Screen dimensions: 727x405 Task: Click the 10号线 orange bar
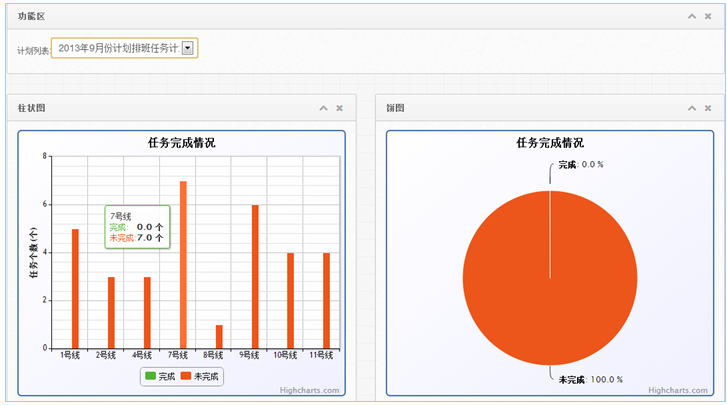[x=291, y=301]
